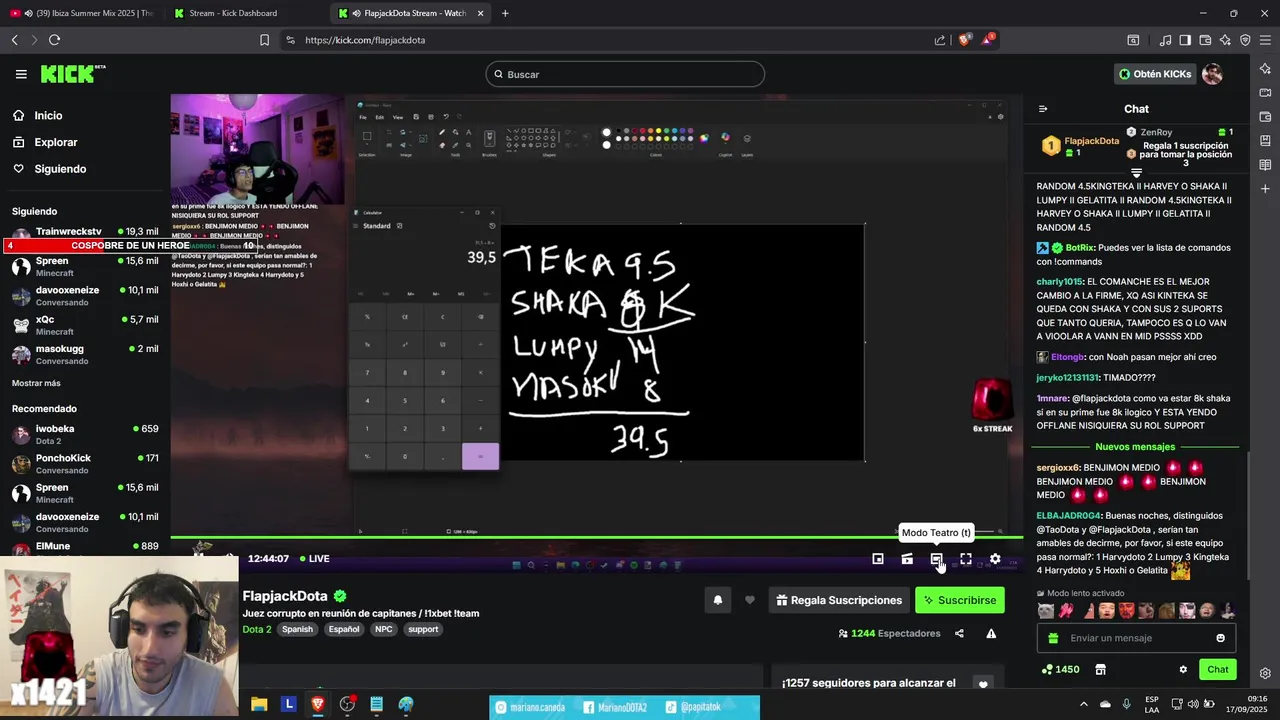This screenshot has width=1280, height=720.
Task: Open File Explorer from taskbar
Action: (x=259, y=704)
